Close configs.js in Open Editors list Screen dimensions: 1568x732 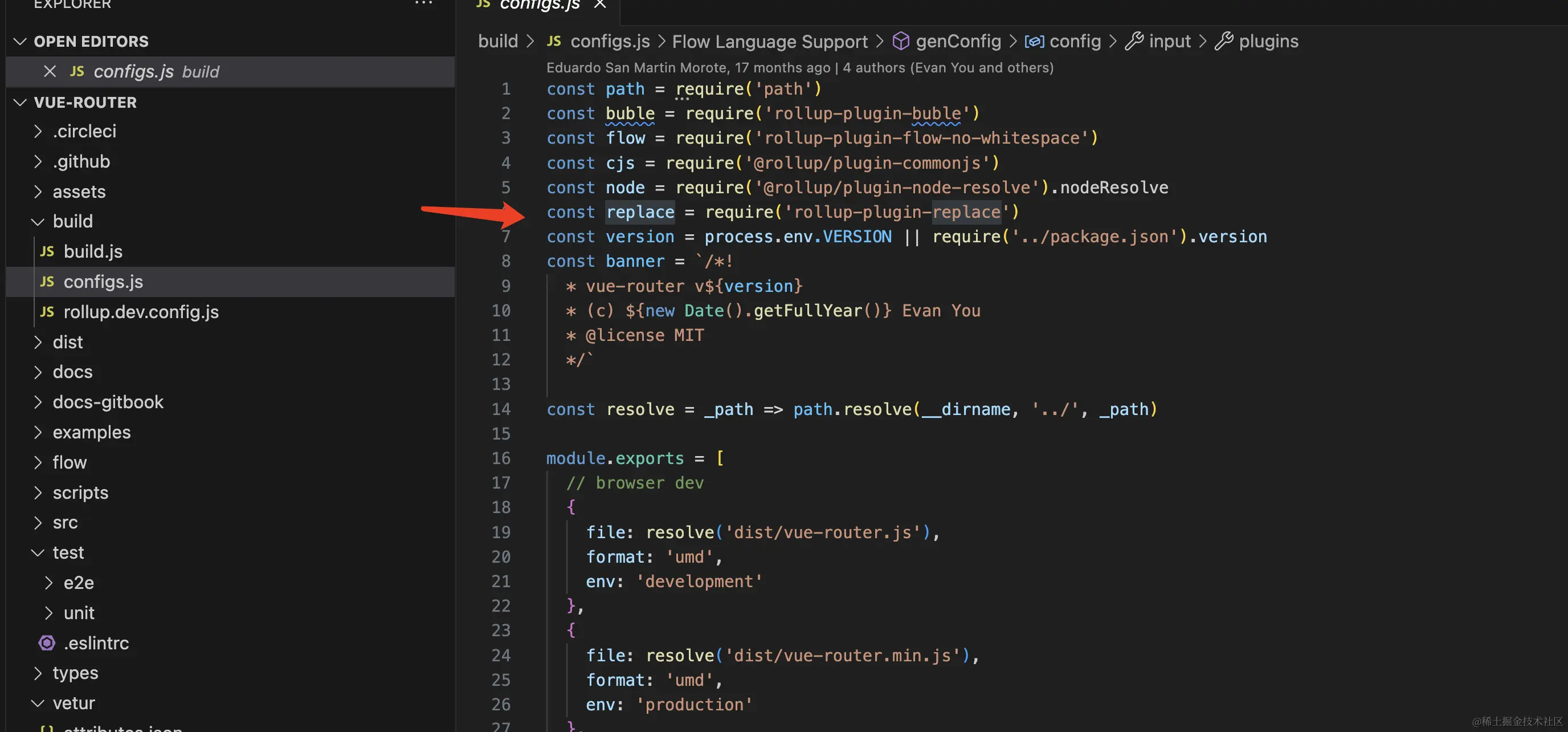[50, 72]
